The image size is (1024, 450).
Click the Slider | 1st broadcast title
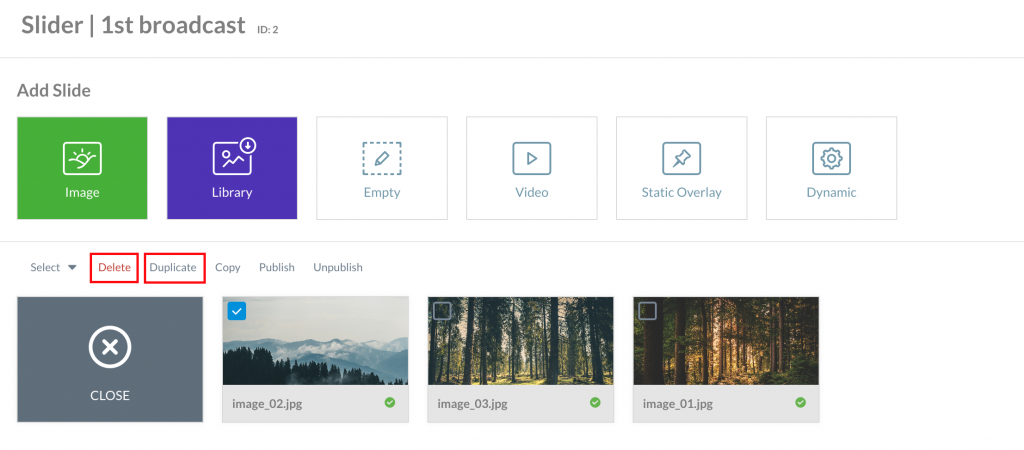pos(133,25)
